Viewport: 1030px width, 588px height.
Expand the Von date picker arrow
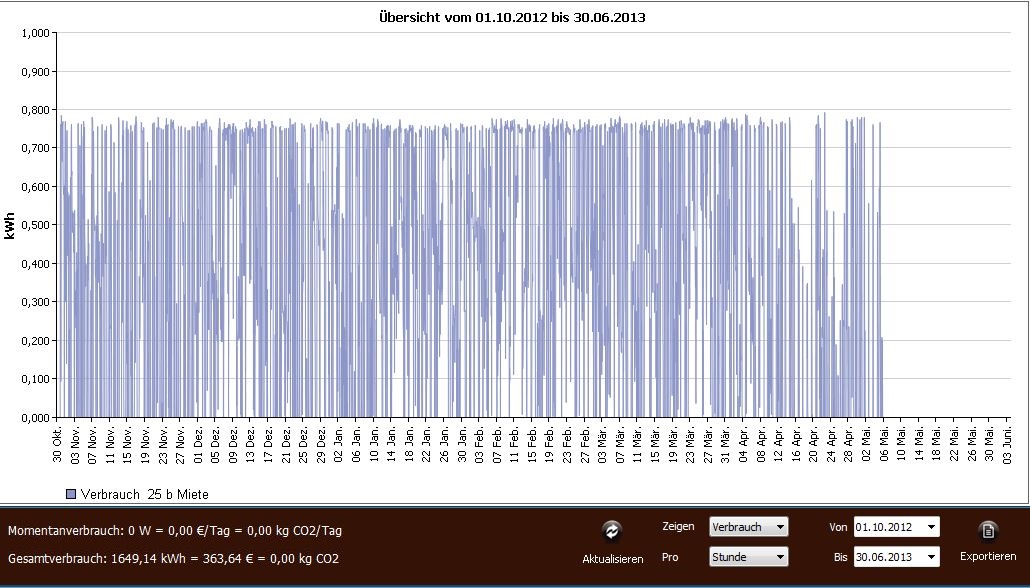click(x=932, y=526)
